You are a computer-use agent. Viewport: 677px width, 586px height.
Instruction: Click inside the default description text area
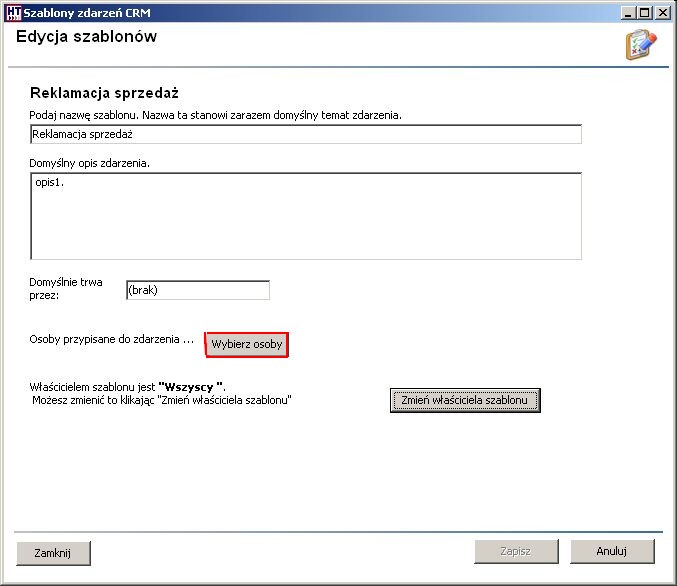(306, 216)
